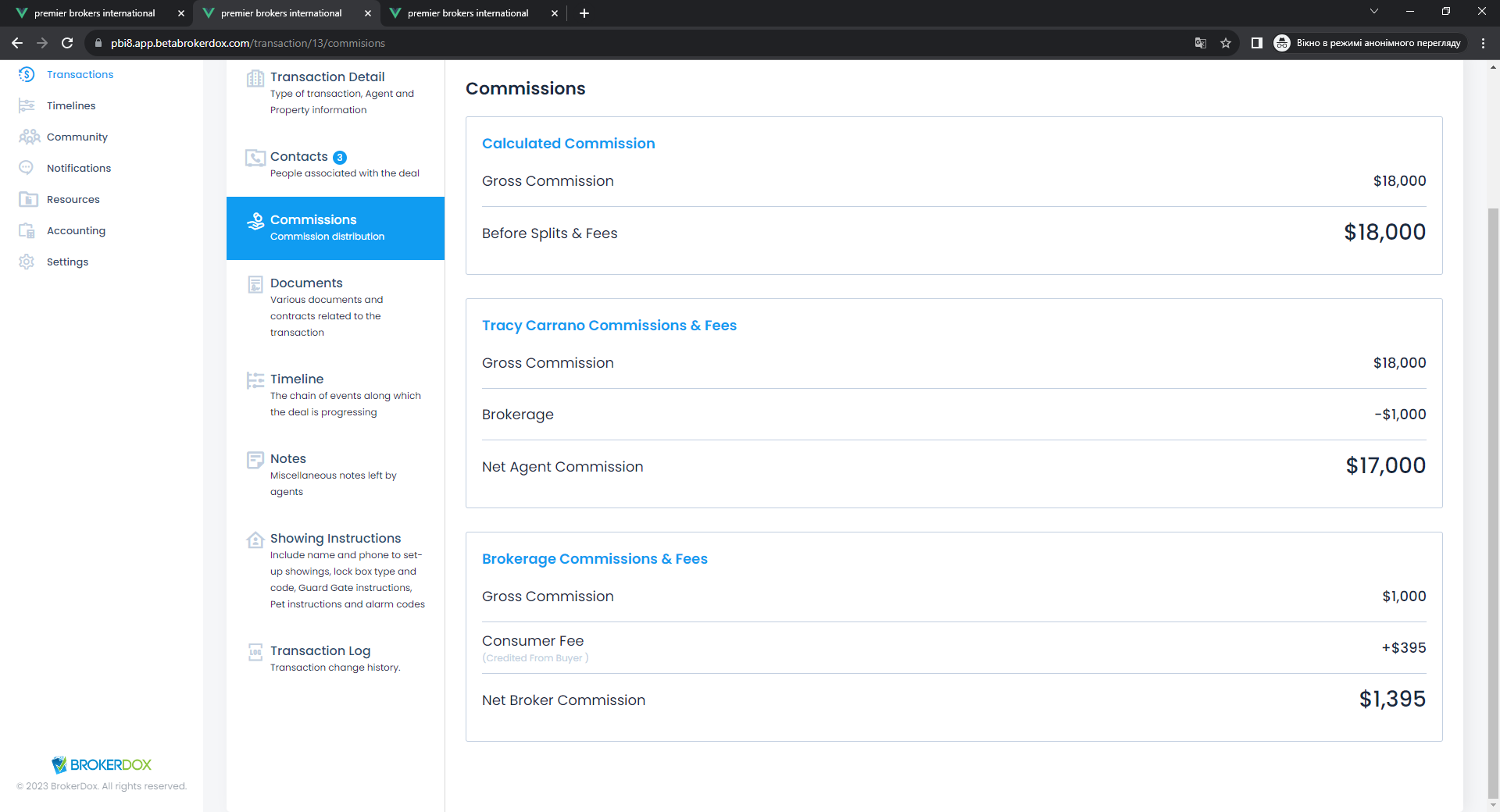Click the $17,000 Net Agent Commission value
The height and width of the screenshot is (812, 1500).
[1385, 466]
